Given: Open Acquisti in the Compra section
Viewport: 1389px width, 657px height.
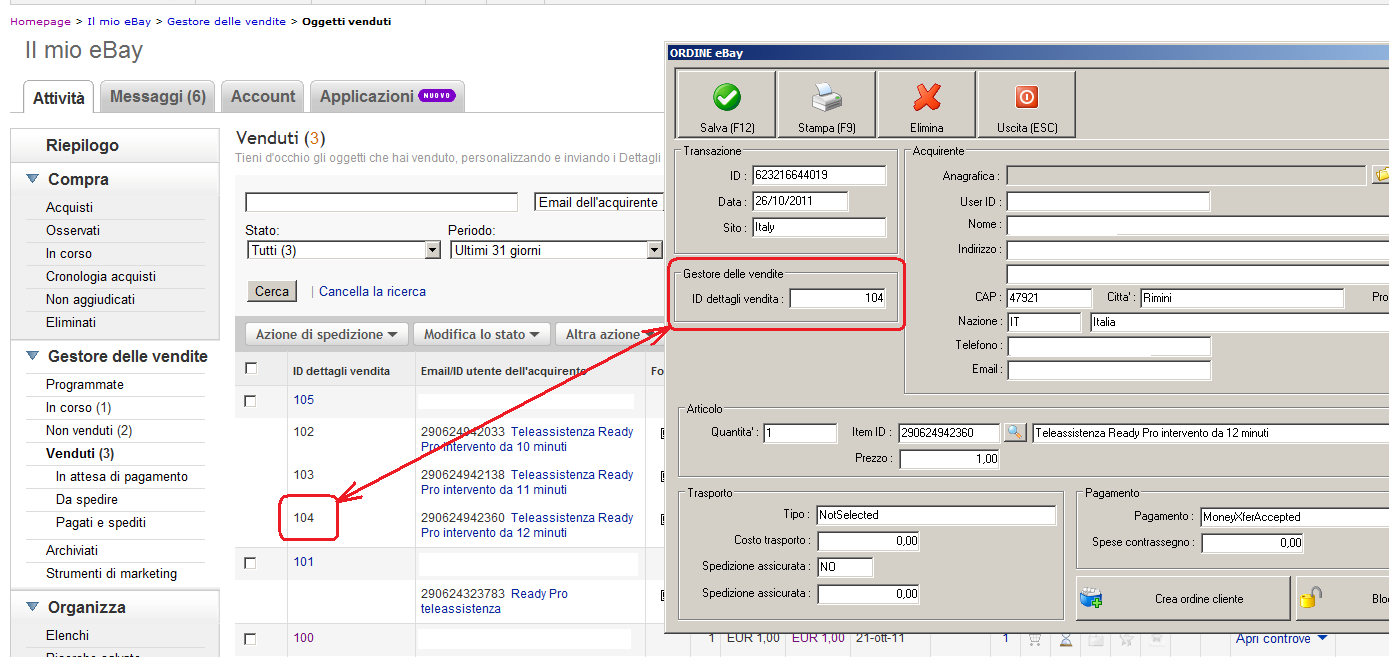Looking at the screenshot, I should pyautogui.click(x=69, y=207).
